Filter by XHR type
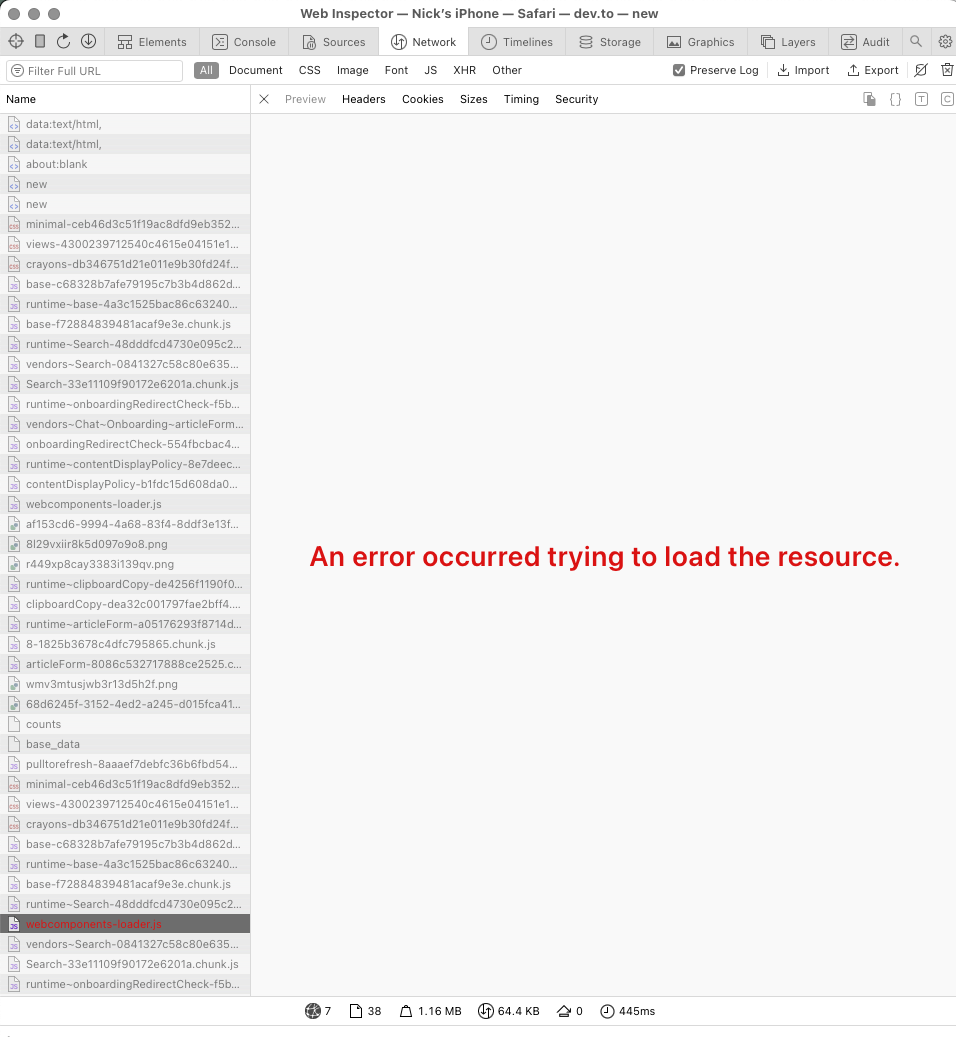 pyautogui.click(x=464, y=70)
